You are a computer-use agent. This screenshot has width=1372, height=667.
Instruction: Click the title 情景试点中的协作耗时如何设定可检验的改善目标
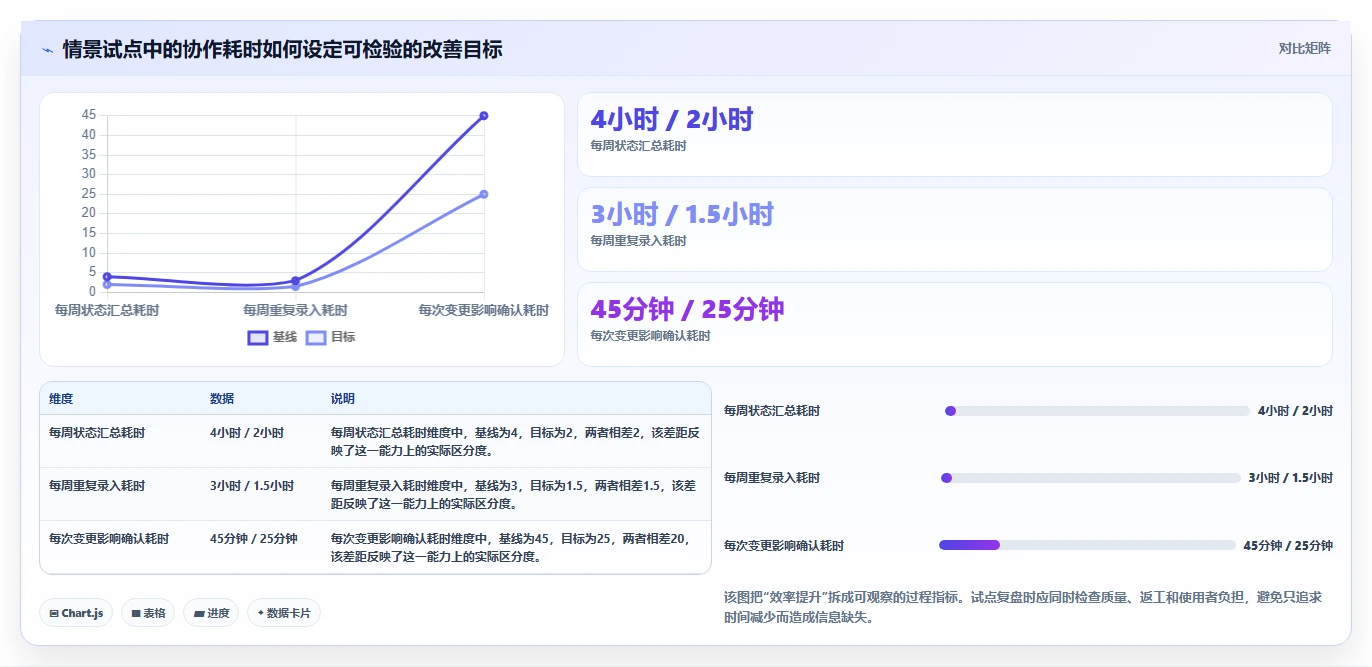283,49
